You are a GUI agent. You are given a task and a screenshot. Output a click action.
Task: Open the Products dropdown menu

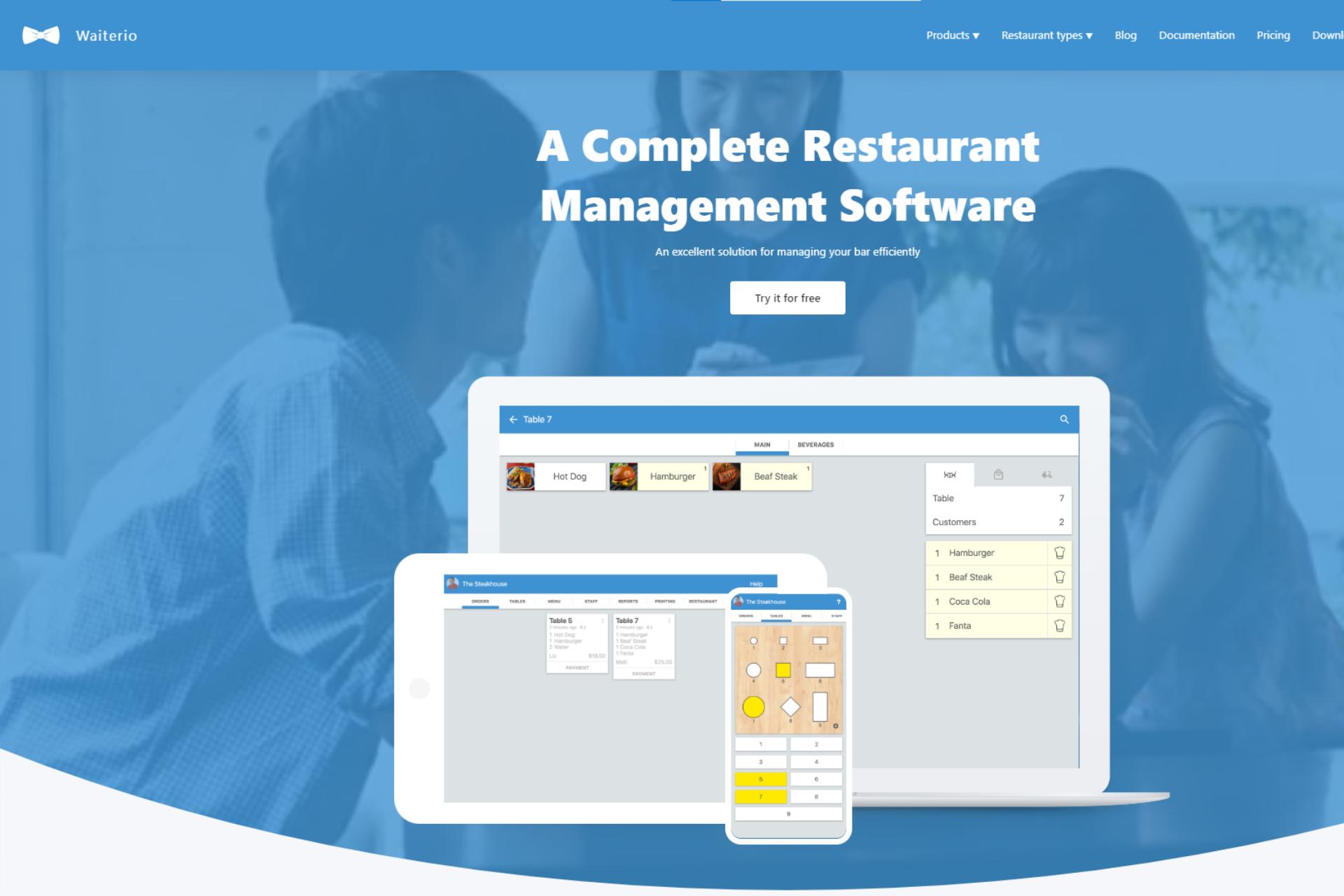tap(951, 35)
